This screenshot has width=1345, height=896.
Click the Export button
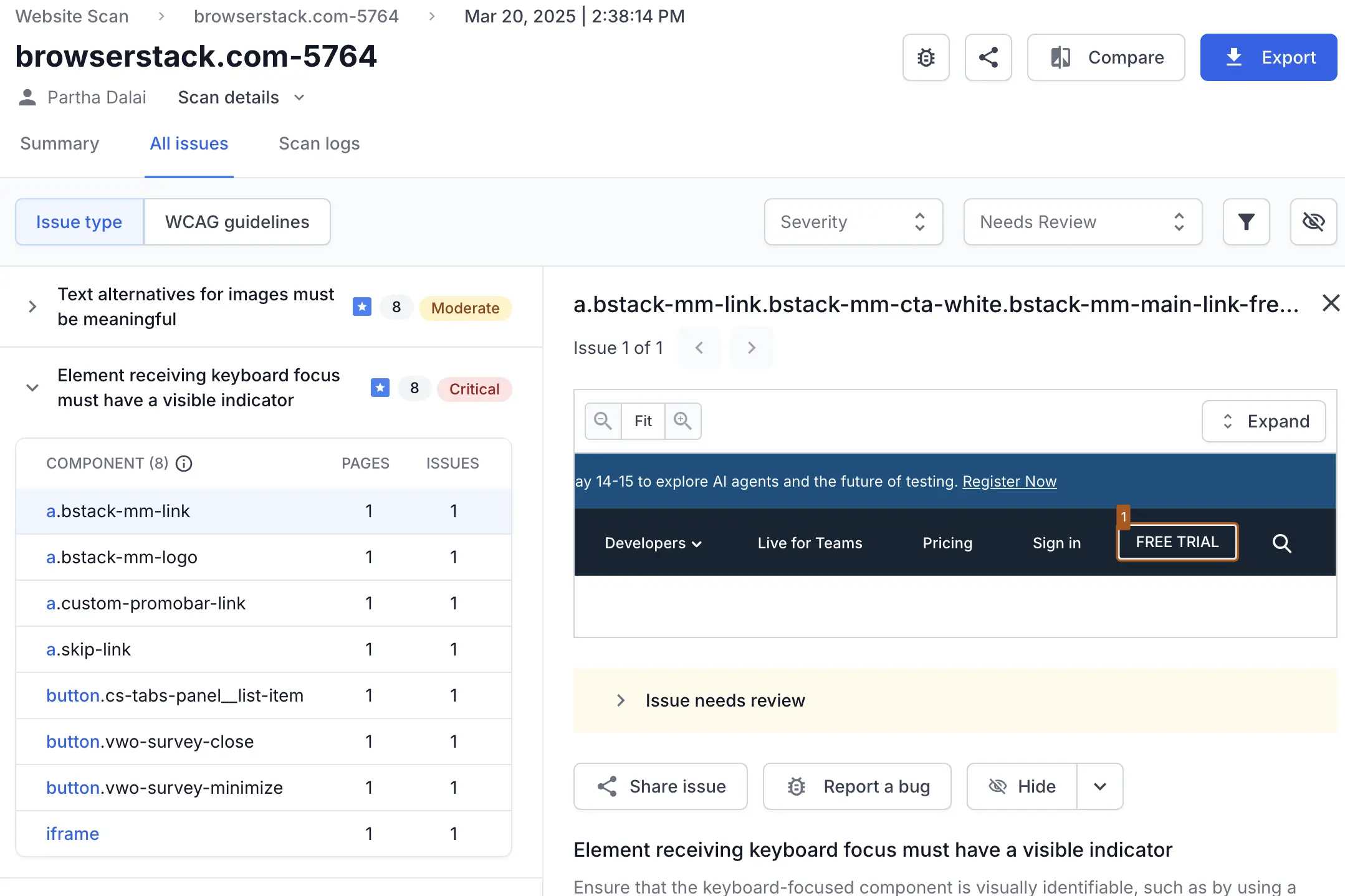[1268, 57]
